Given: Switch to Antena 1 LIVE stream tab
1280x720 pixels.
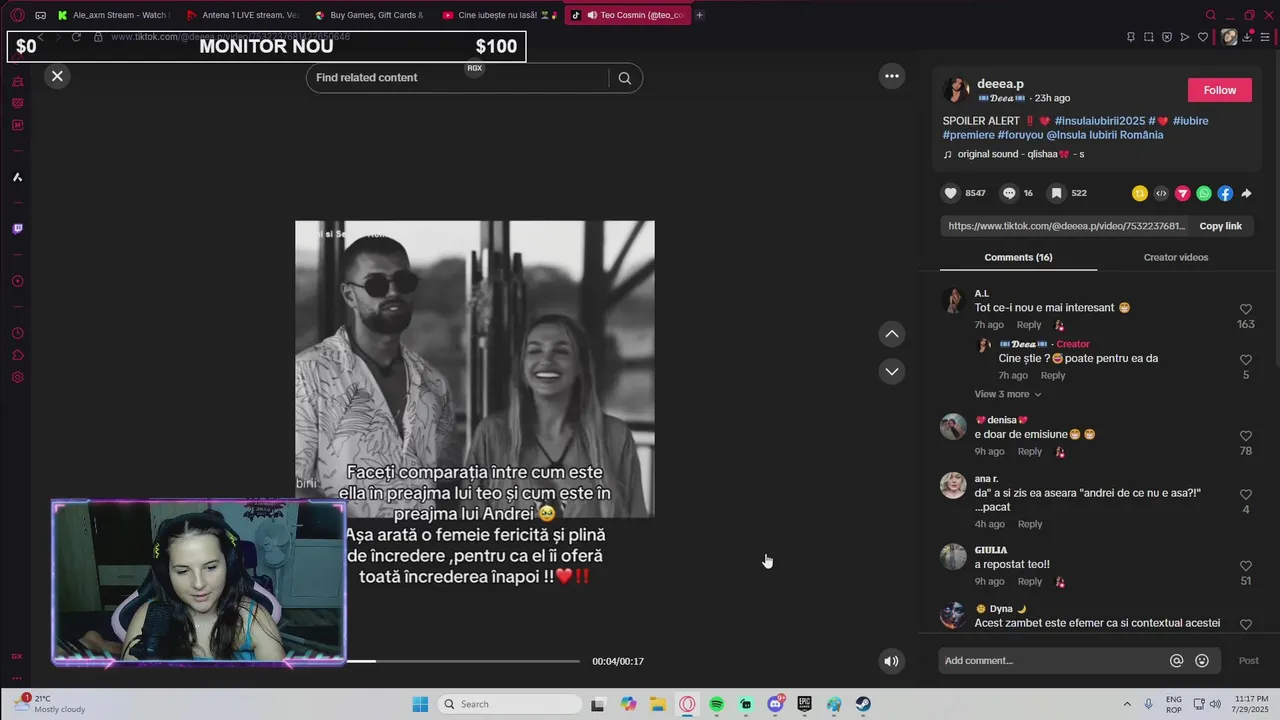Looking at the screenshot, I should tap(243, 15).
